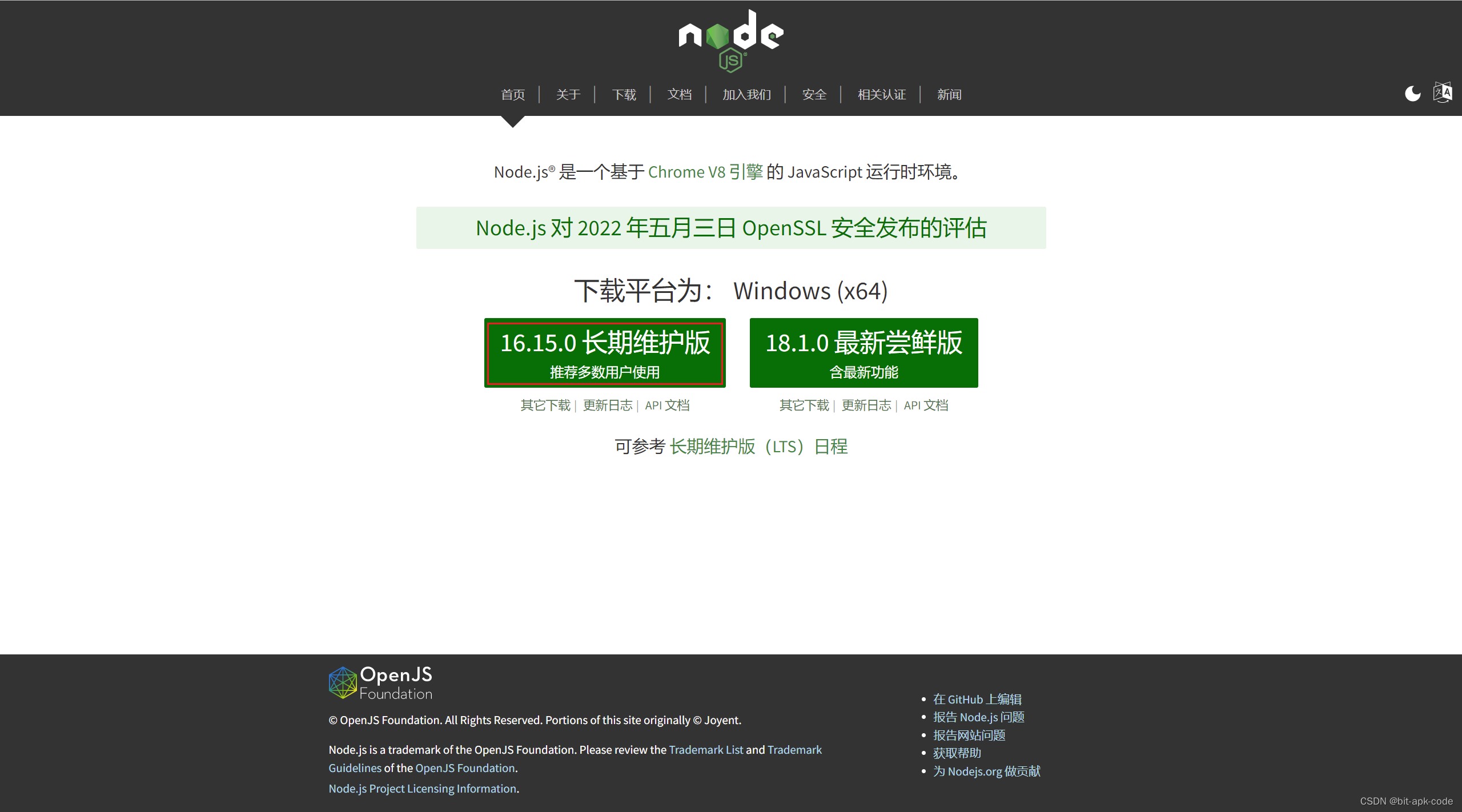The width and height of the screenshot is (1462, 812).
Task: Open the language translation icon
Action: [x=1443, y=93]
